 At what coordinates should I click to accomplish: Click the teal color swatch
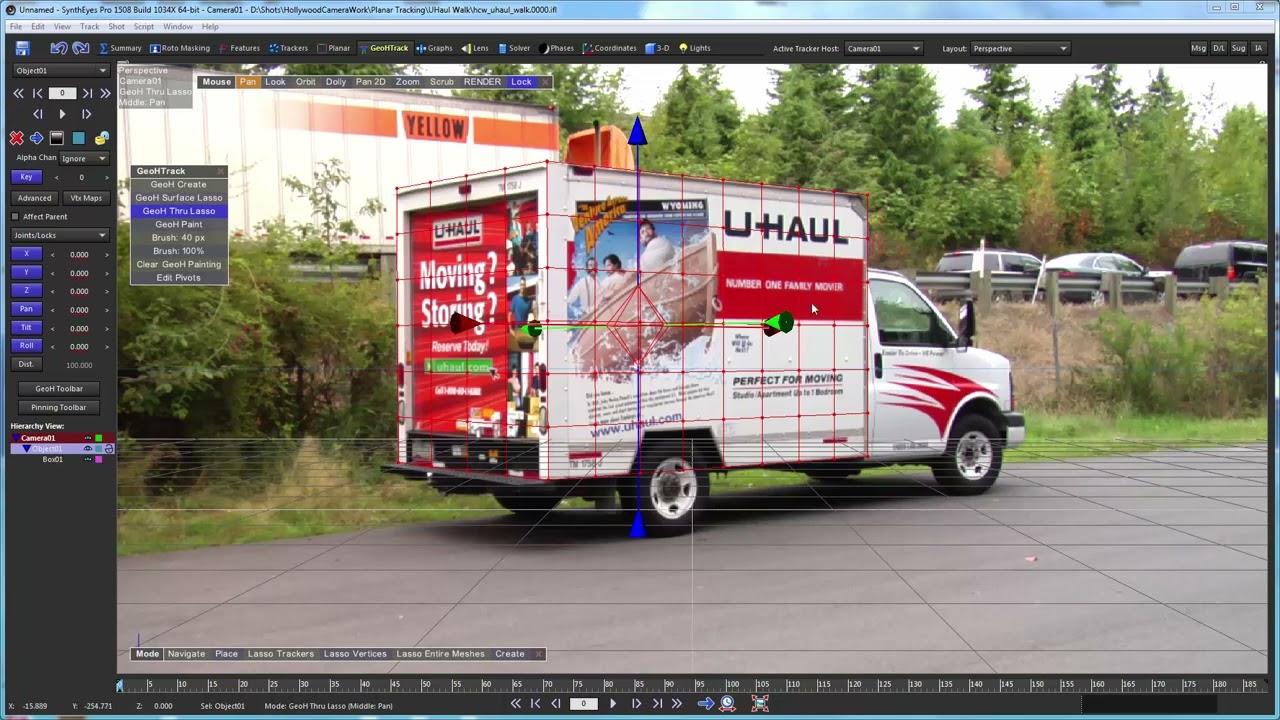pyautogui.click(x=78, y=138)
